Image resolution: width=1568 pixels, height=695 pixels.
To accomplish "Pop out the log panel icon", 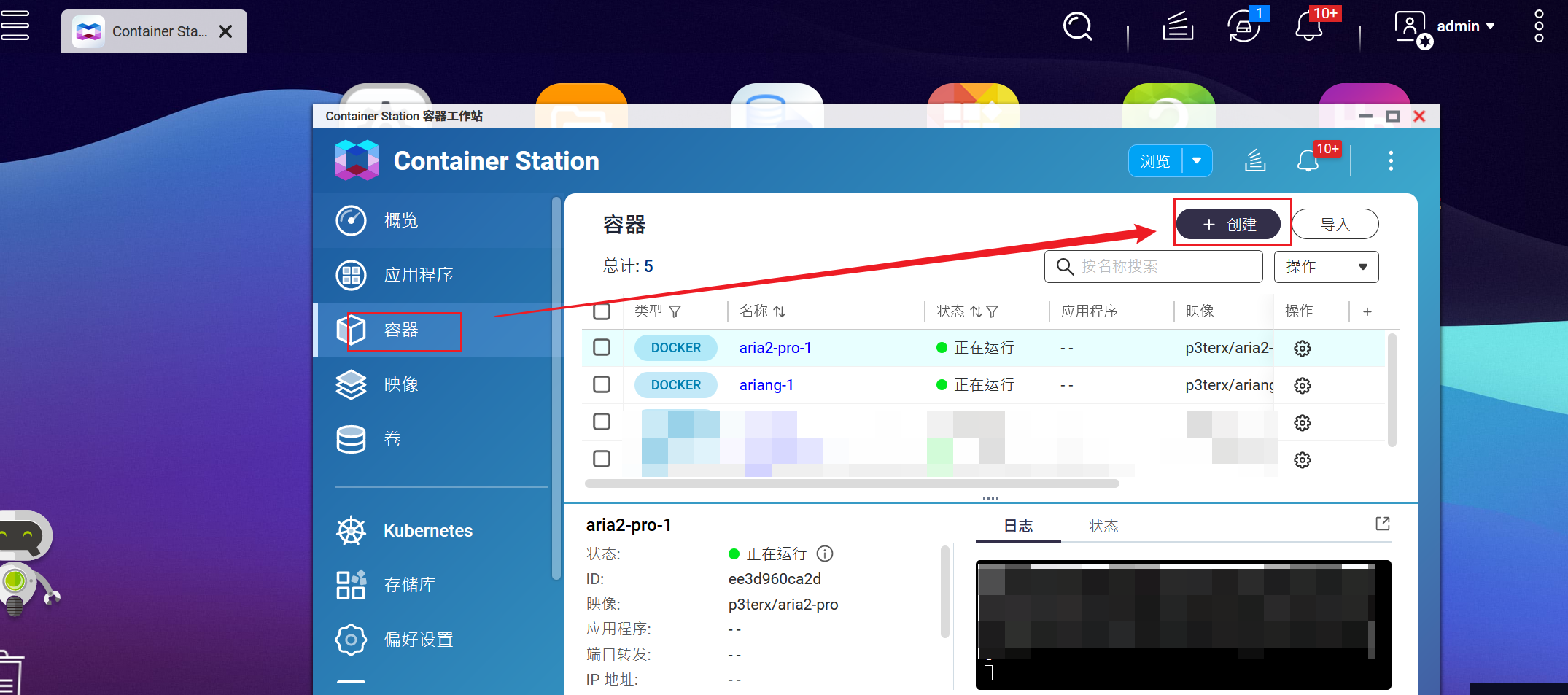I will [1383, 524].
